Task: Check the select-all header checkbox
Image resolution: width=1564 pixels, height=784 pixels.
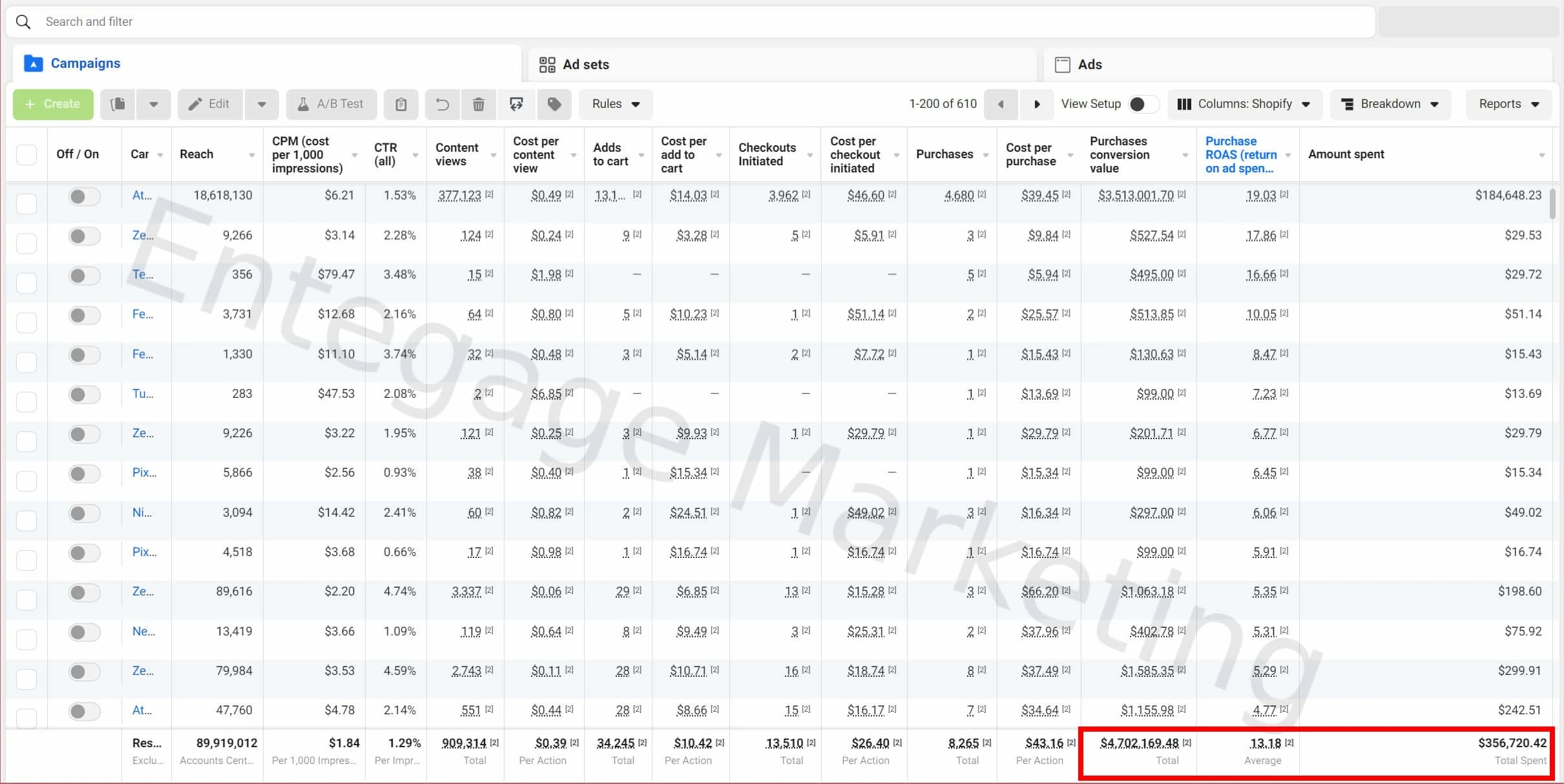Action: click(x=26, y=154)
